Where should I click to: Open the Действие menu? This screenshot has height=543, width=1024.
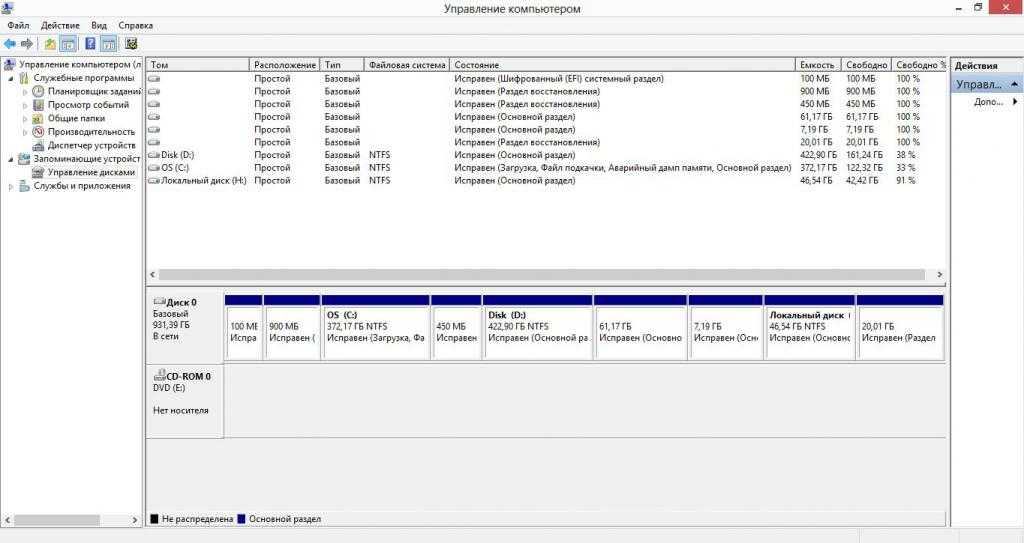[60, 25]
